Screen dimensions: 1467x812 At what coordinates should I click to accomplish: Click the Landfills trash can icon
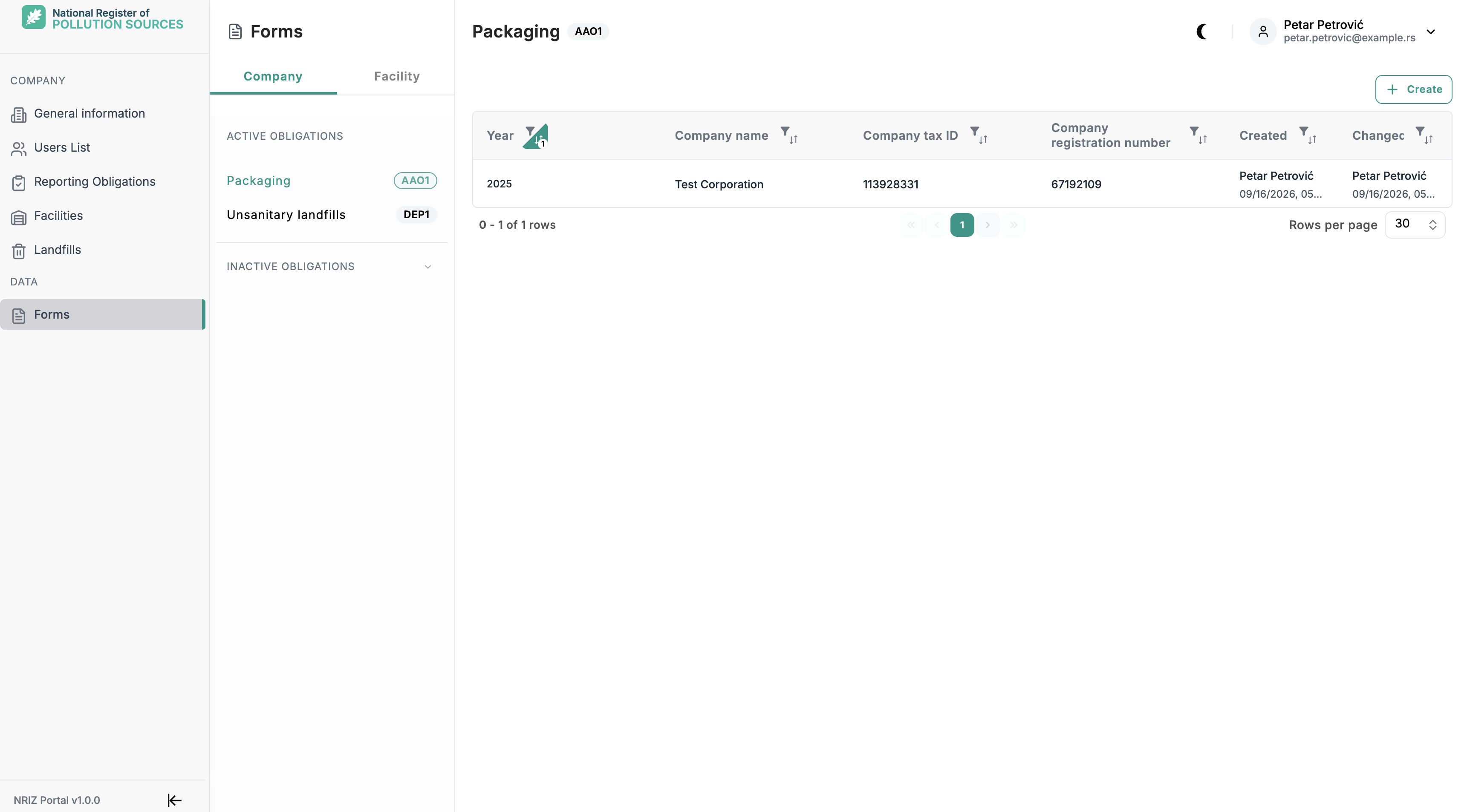(19, 251)
